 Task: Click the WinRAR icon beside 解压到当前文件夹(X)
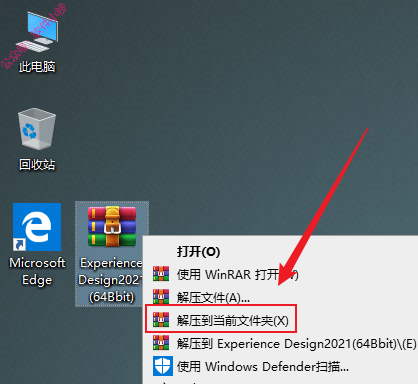(161, 320)
